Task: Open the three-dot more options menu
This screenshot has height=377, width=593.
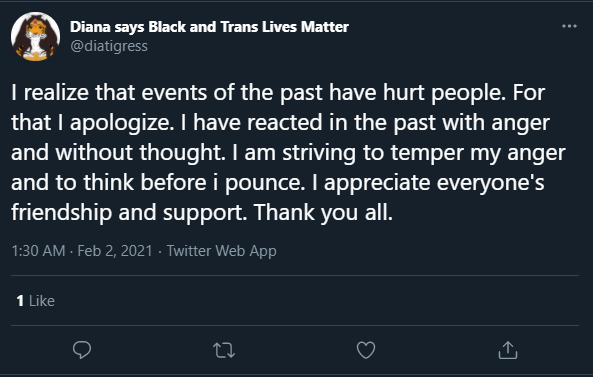Action: [569, 26]
